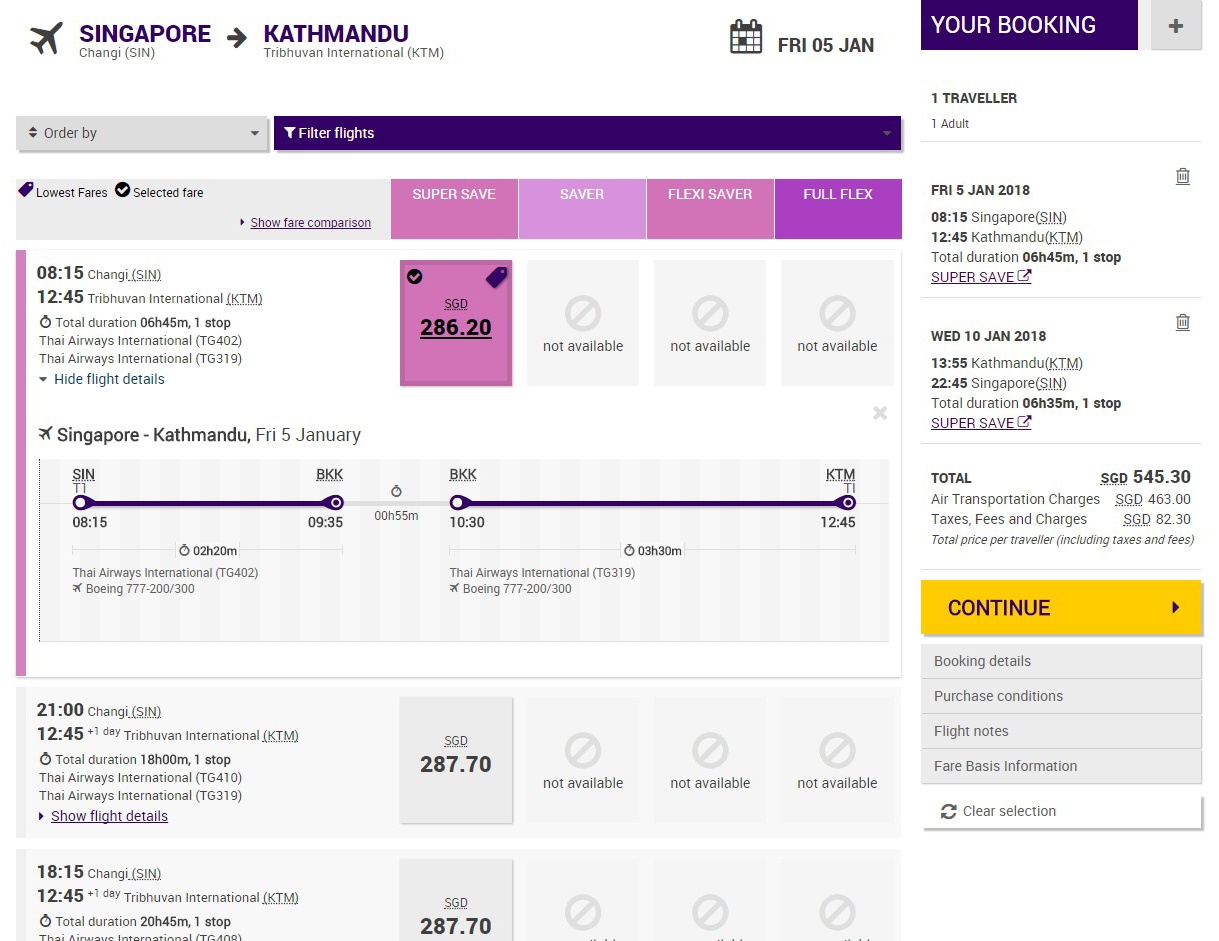Open the Purchase conditions section
The height and width of the screenshot is (941, 1219).
pyautogui.click(x=1061, y=696)
